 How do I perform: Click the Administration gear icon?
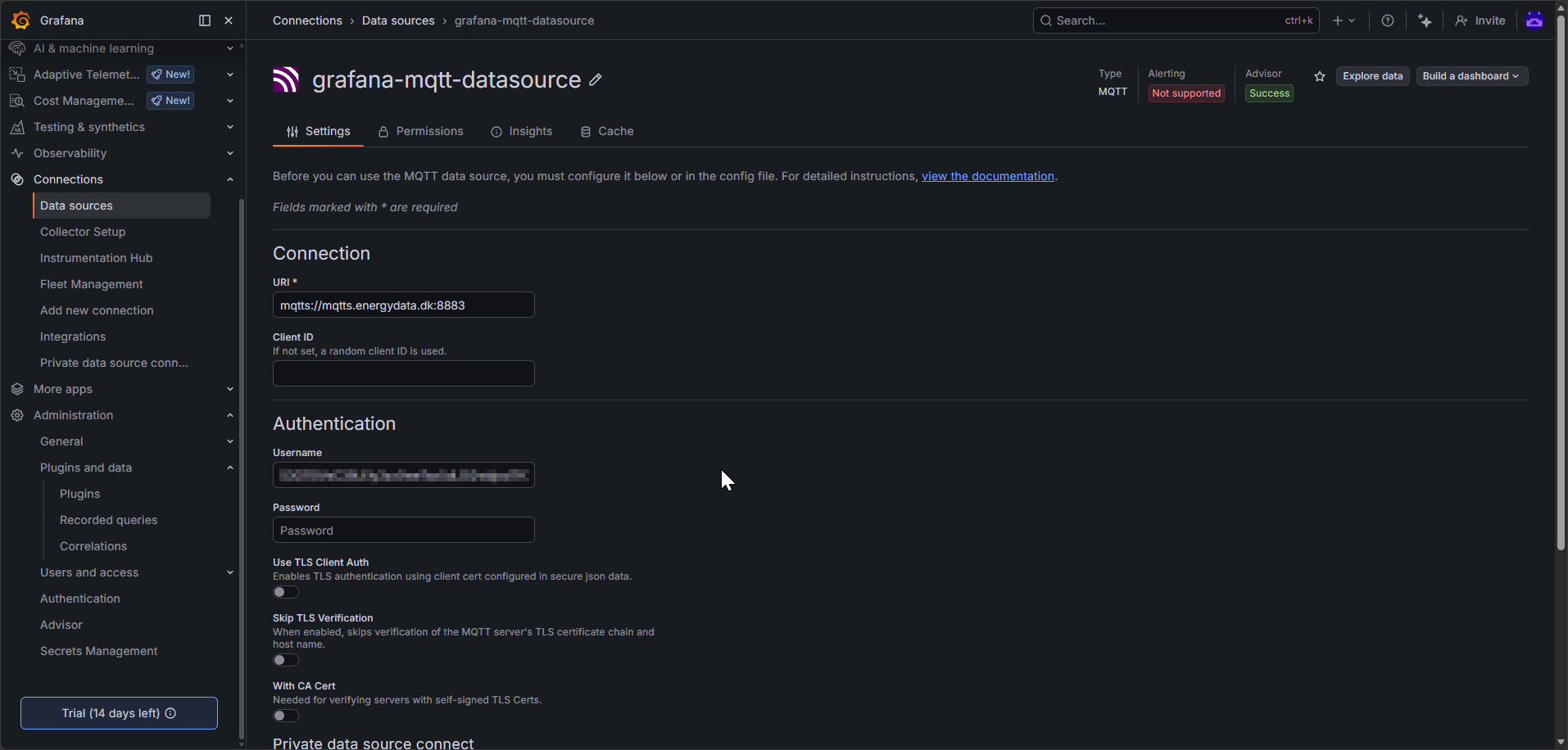(x=17, y=415)
